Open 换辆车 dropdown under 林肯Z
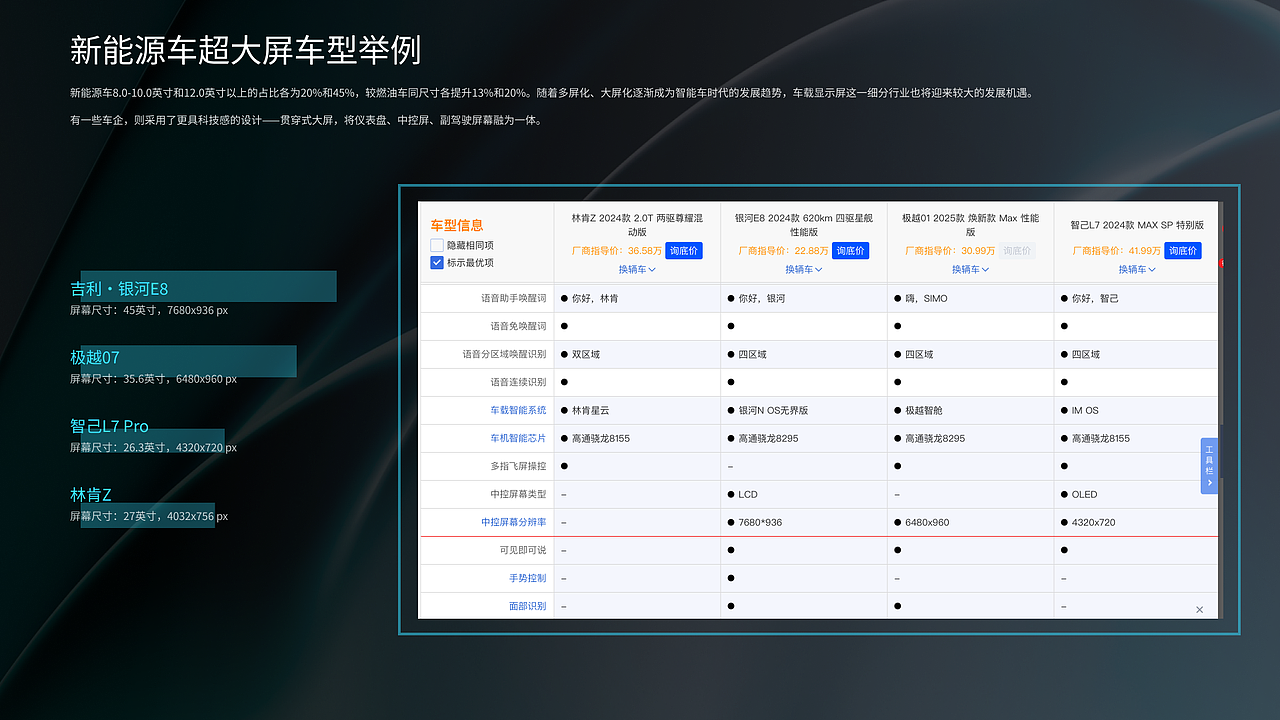The width and height of the screenshot is (1280, 720). tap(637, 269)
